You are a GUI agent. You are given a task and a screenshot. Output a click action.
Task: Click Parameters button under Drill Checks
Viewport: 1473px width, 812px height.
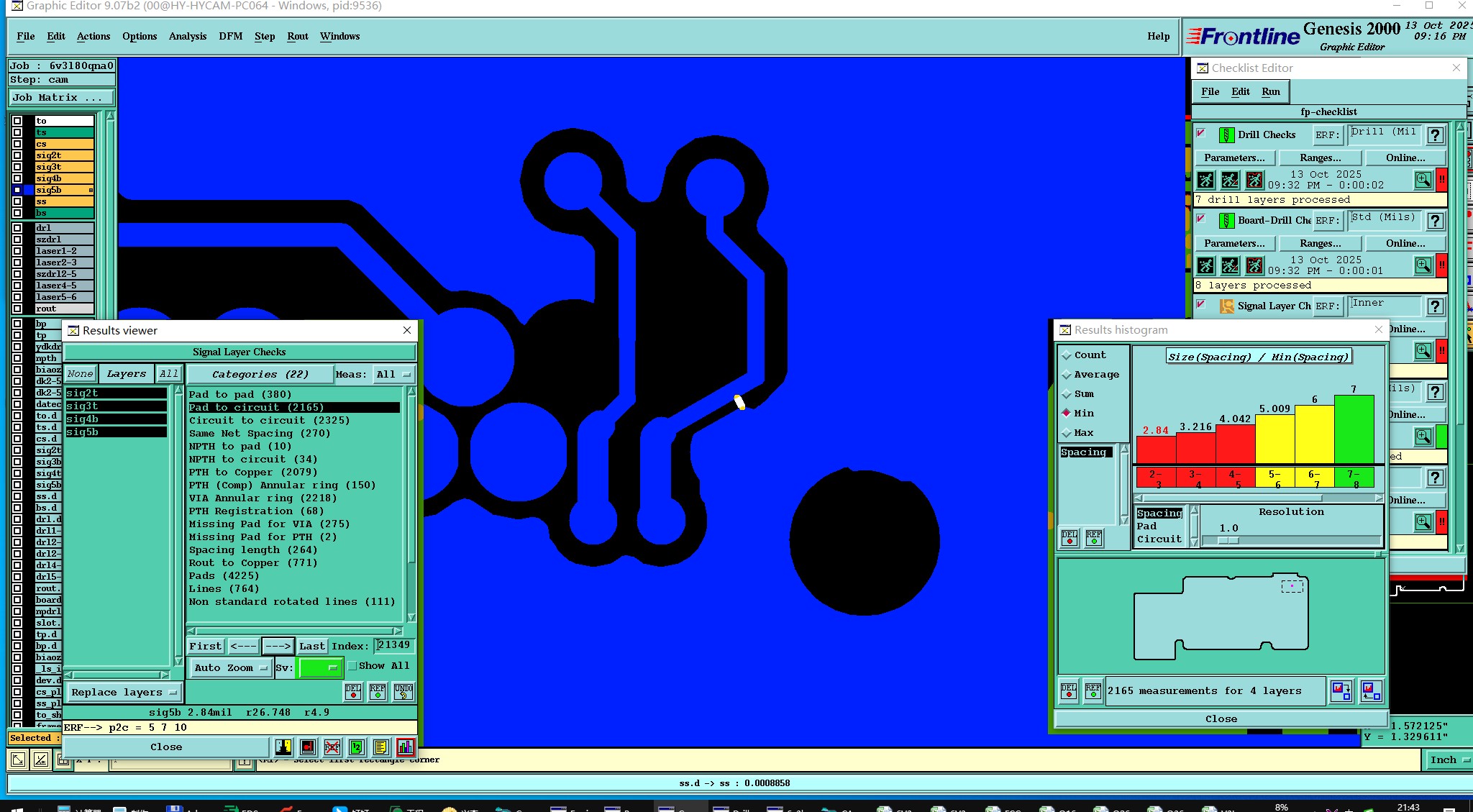[1234, 158]
